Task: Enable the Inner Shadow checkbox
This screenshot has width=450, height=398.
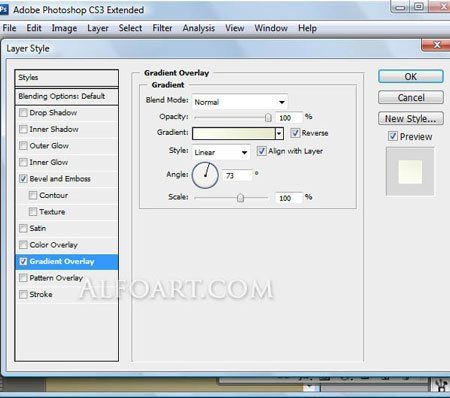Action: [x=23, y=129]
